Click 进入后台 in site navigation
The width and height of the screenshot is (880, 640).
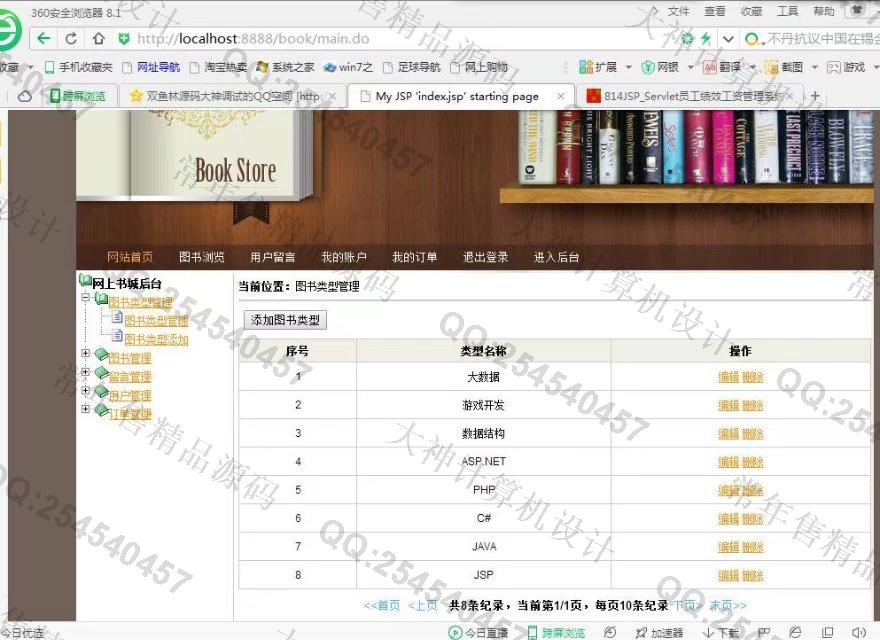tap(556, 257)
